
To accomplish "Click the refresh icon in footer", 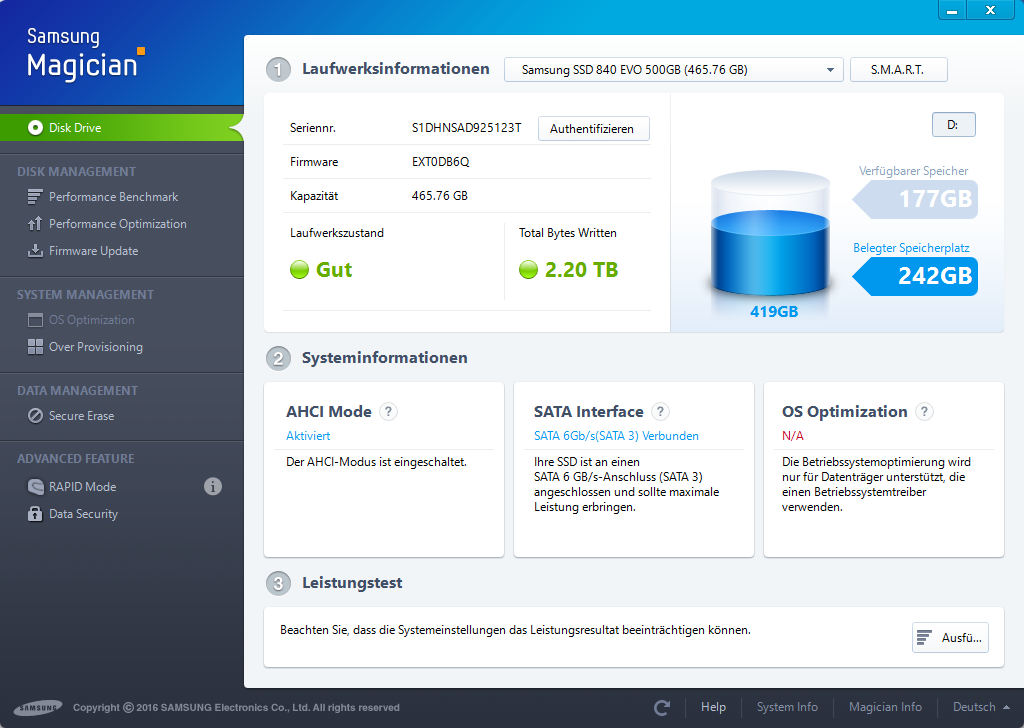I will pos(662,707).
